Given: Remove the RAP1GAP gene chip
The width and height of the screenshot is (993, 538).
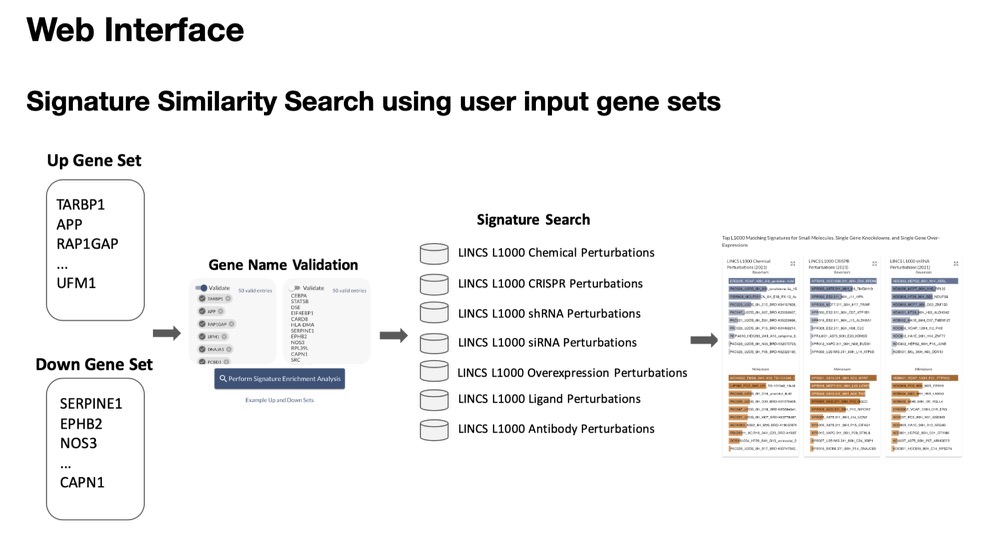Looking at the screenshot, I should [232, 324].
